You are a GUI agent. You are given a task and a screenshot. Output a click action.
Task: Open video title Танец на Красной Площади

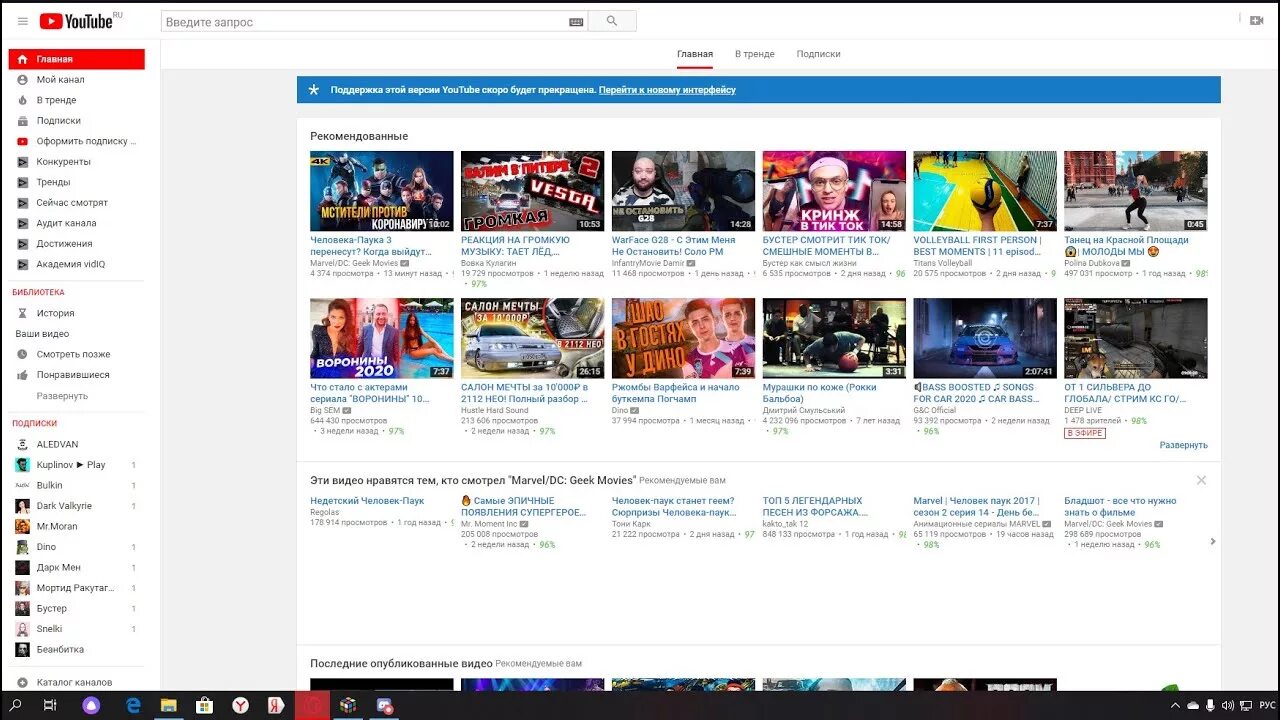click(1127, 246)
